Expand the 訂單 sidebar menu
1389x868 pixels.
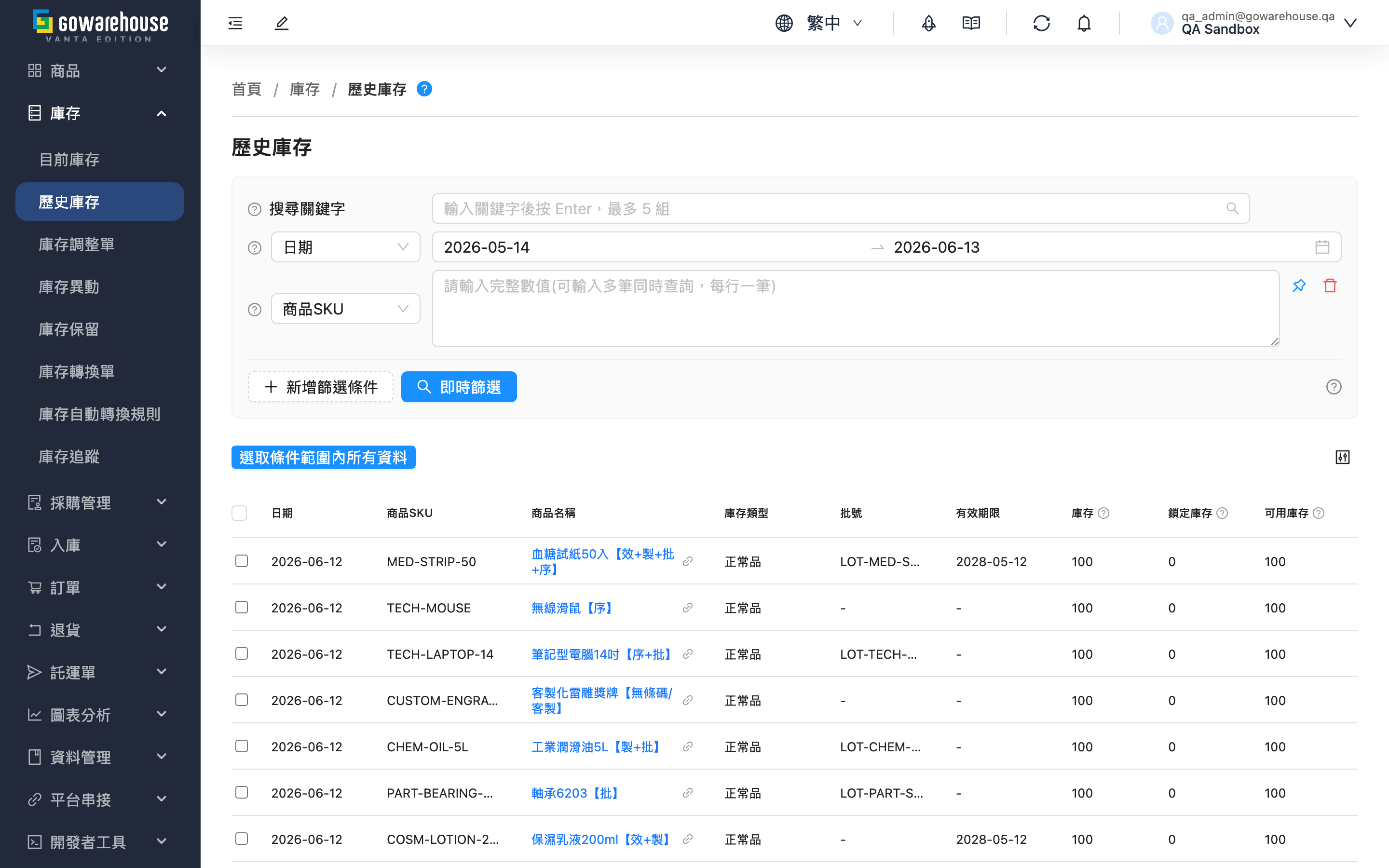click(100, 588)
